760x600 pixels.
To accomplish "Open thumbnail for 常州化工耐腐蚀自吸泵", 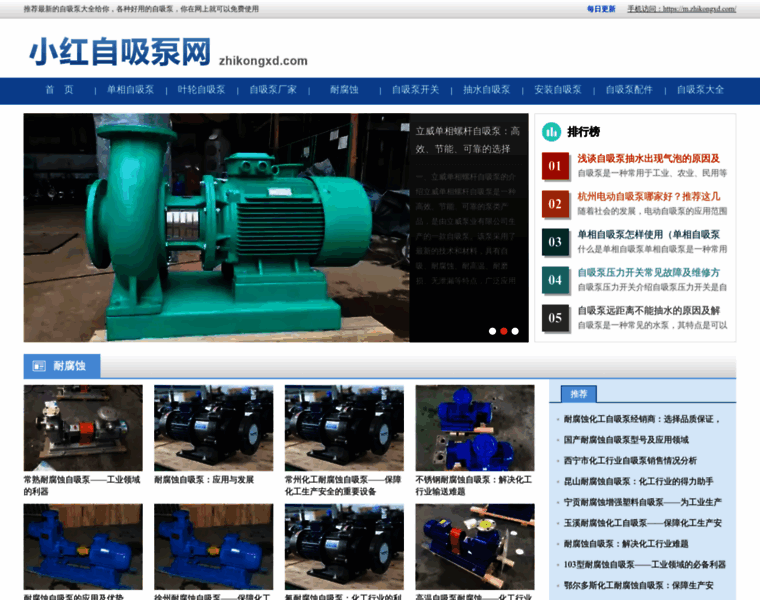I will point(344,428).
